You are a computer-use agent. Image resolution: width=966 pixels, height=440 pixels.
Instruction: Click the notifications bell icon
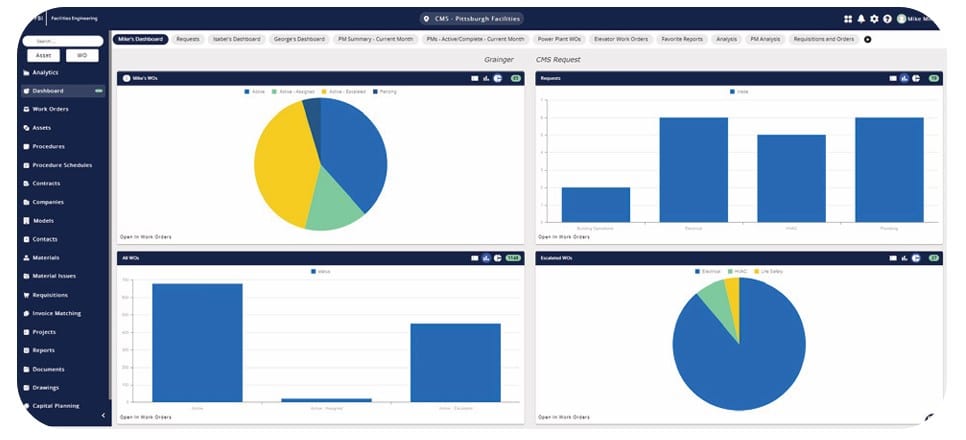pyautogui.click(x=861, y=19)
